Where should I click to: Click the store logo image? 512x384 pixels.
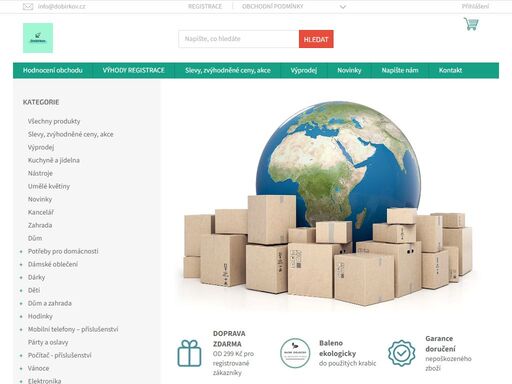click(x=38, y=38)
